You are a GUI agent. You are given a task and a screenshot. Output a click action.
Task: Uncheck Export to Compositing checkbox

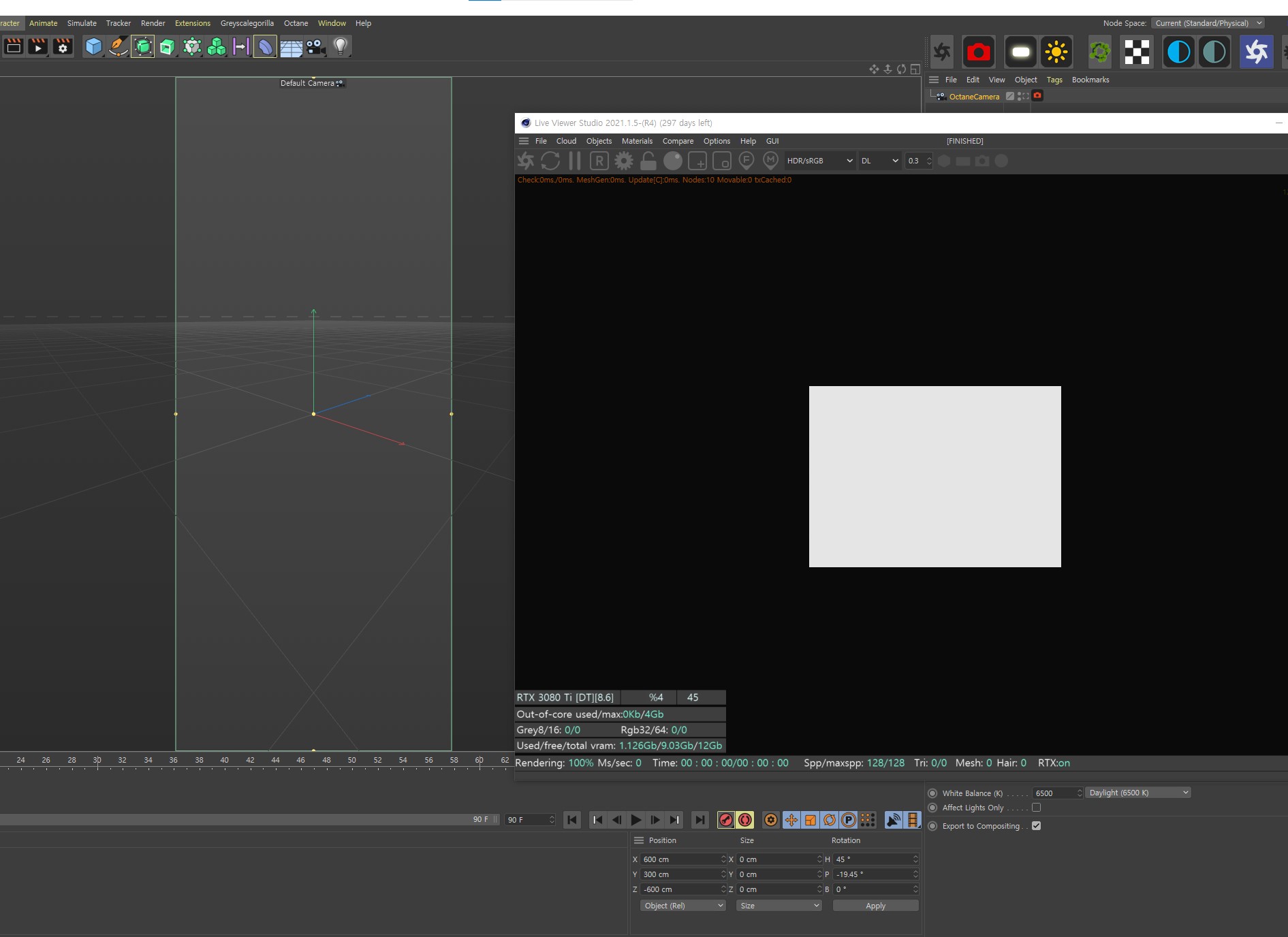1036,826
